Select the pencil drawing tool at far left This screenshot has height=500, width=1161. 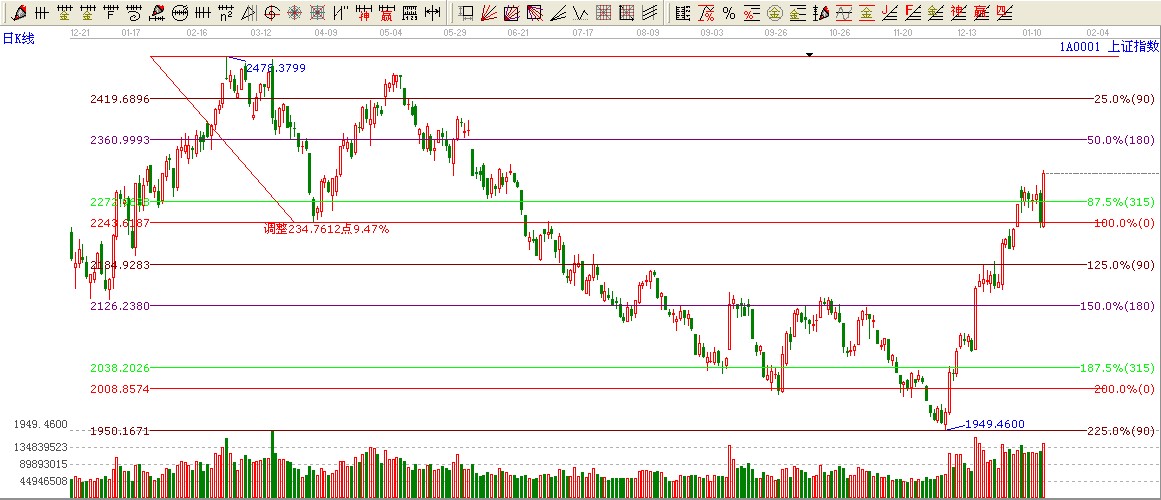(x=18, y=13)
